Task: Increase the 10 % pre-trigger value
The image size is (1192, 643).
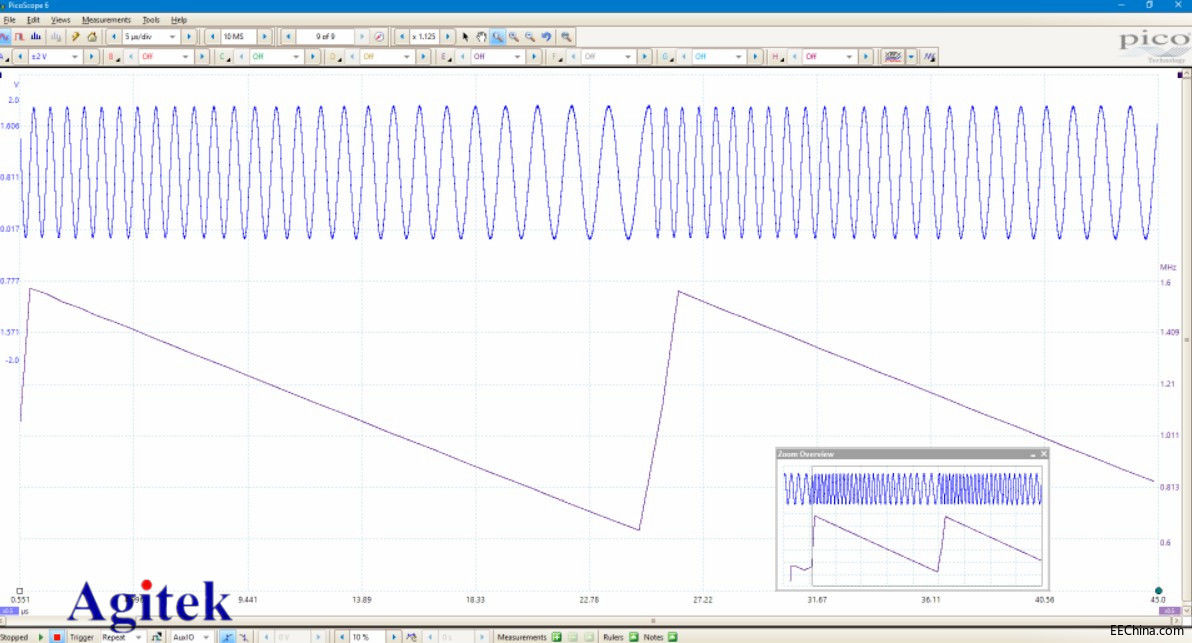Action: click(394, 637)
